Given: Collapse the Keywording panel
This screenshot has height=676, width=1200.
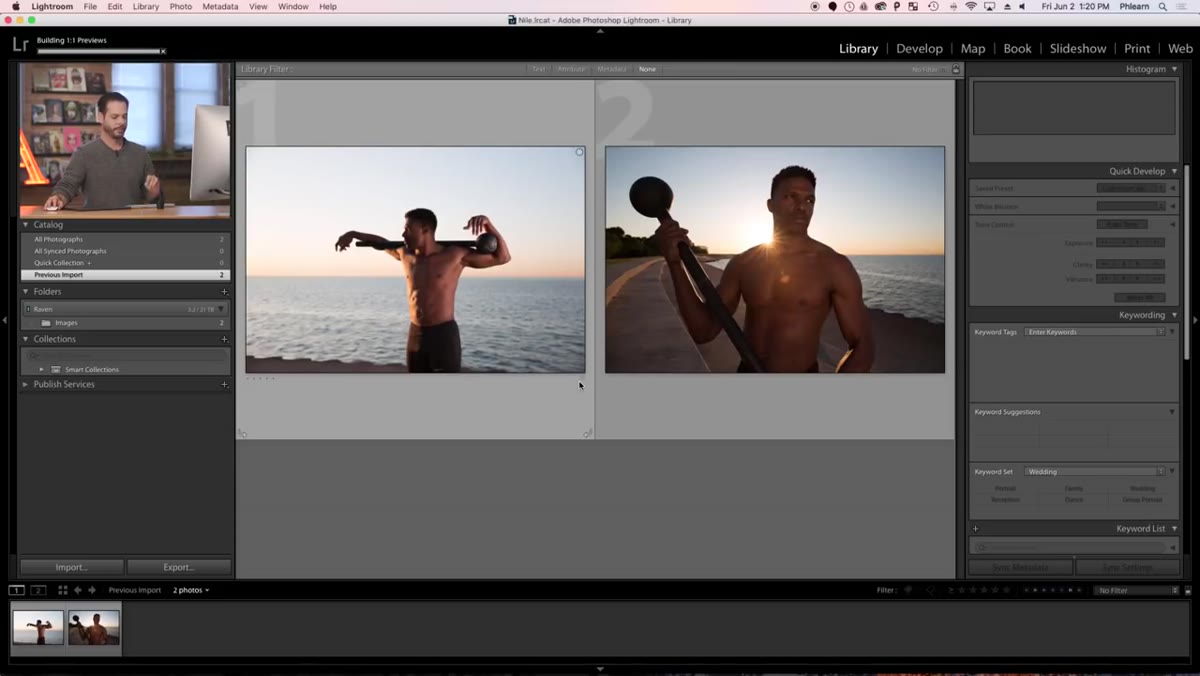Looking at the screenshot, I should pos(1174,315).
